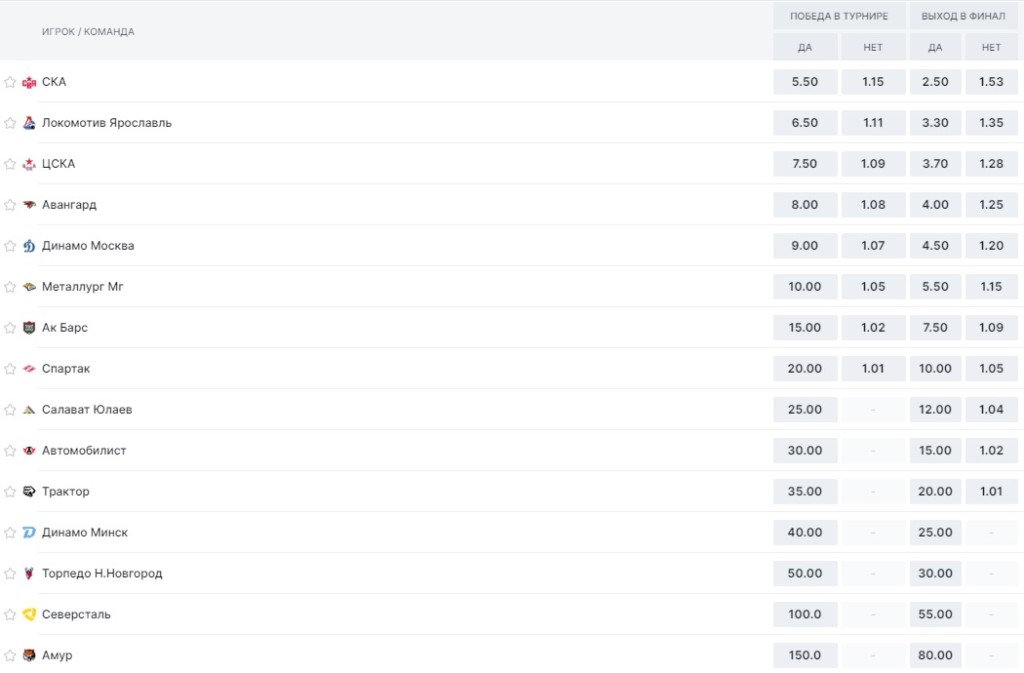
Task: Choose Салават Юлаев win odds 25.00
Action: pyautogui.click(x=805, y=410)
